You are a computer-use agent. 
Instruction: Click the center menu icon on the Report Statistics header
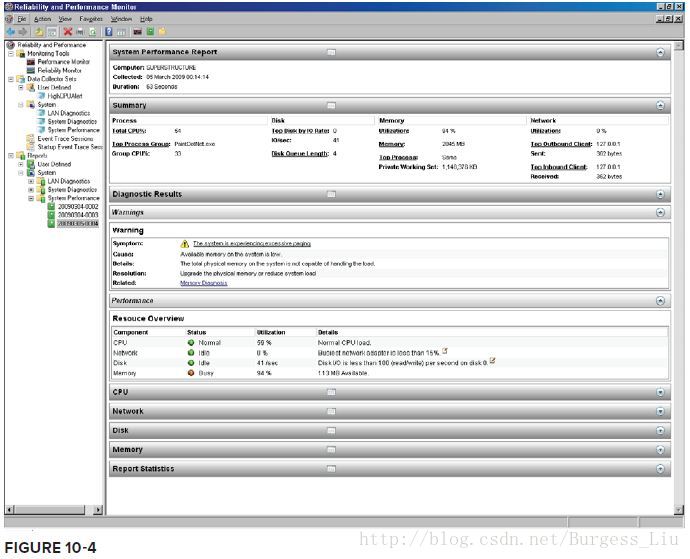click(x=331, y=469)
